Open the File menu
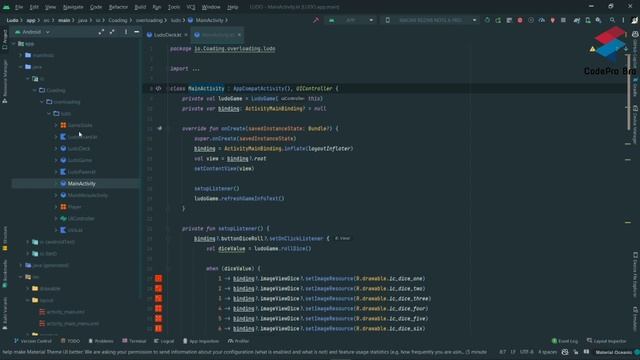640x360 pixels. (x=19, y=7)
